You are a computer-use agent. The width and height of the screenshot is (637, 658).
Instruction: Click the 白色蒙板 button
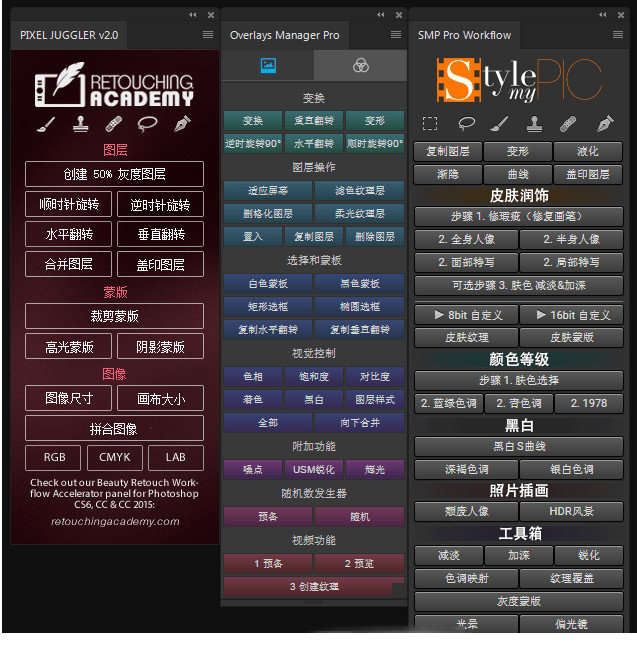tap(268, 284)
